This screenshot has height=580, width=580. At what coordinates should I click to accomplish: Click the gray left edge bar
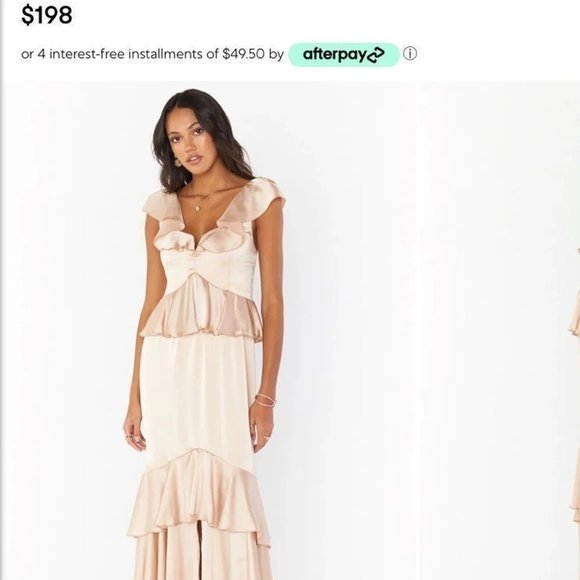point(1,290)
